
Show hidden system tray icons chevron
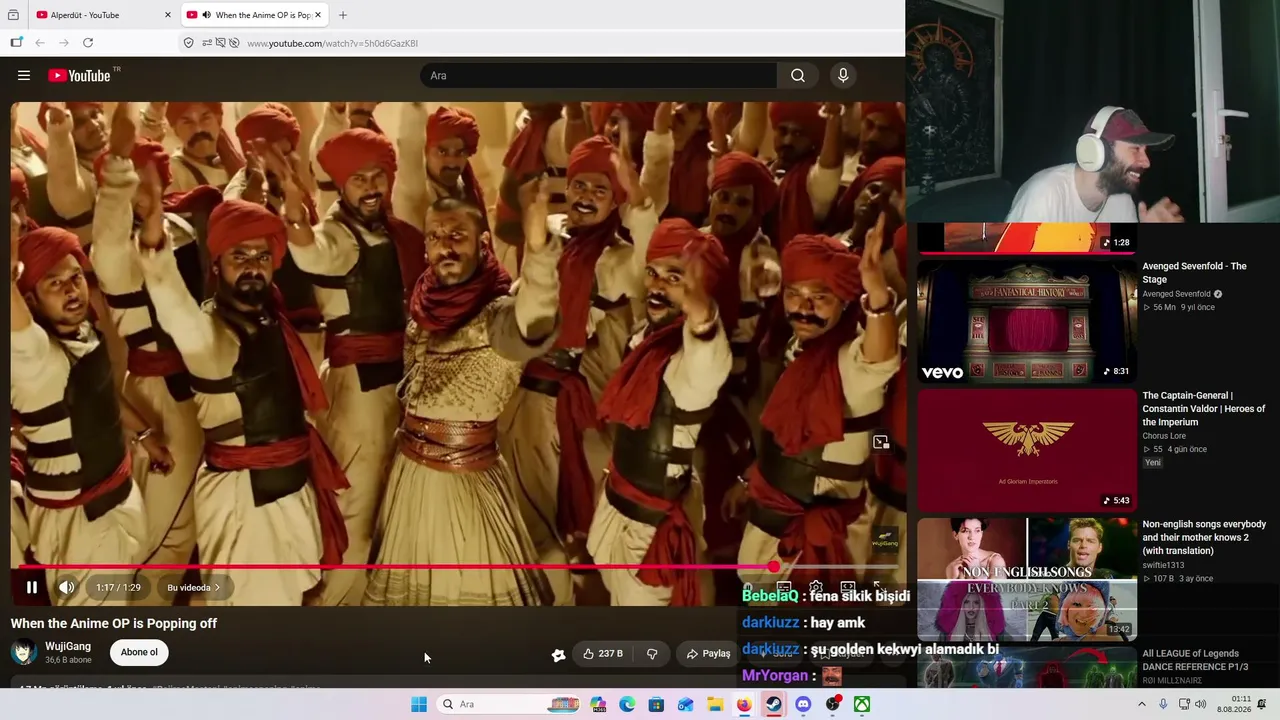point(1141,704)
